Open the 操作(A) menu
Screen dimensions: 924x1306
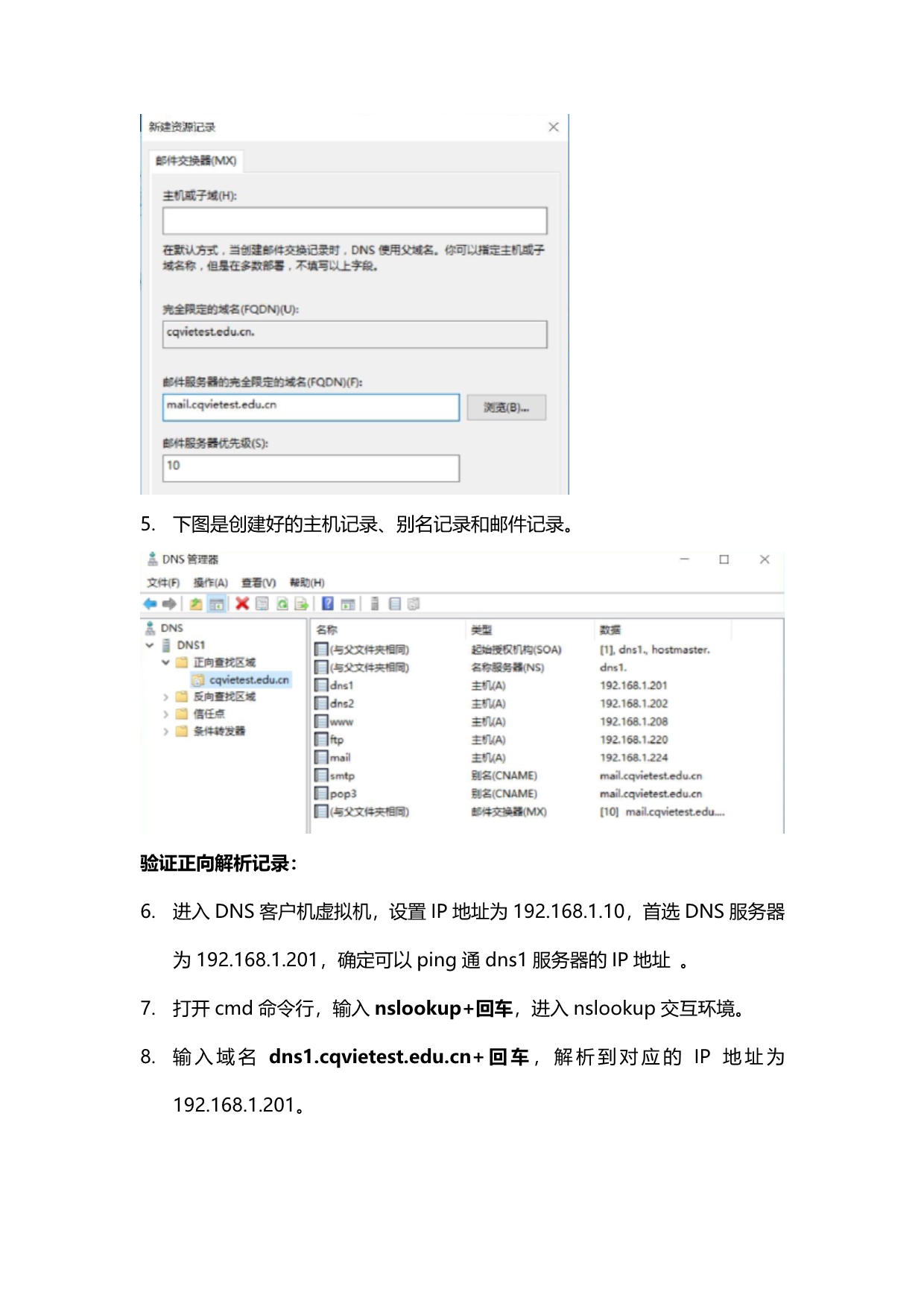pos(210,583)
